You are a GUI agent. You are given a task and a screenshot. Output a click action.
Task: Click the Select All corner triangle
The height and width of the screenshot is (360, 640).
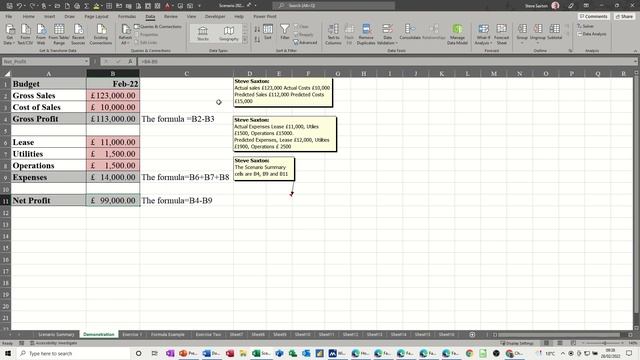click(x=7, y=73)
